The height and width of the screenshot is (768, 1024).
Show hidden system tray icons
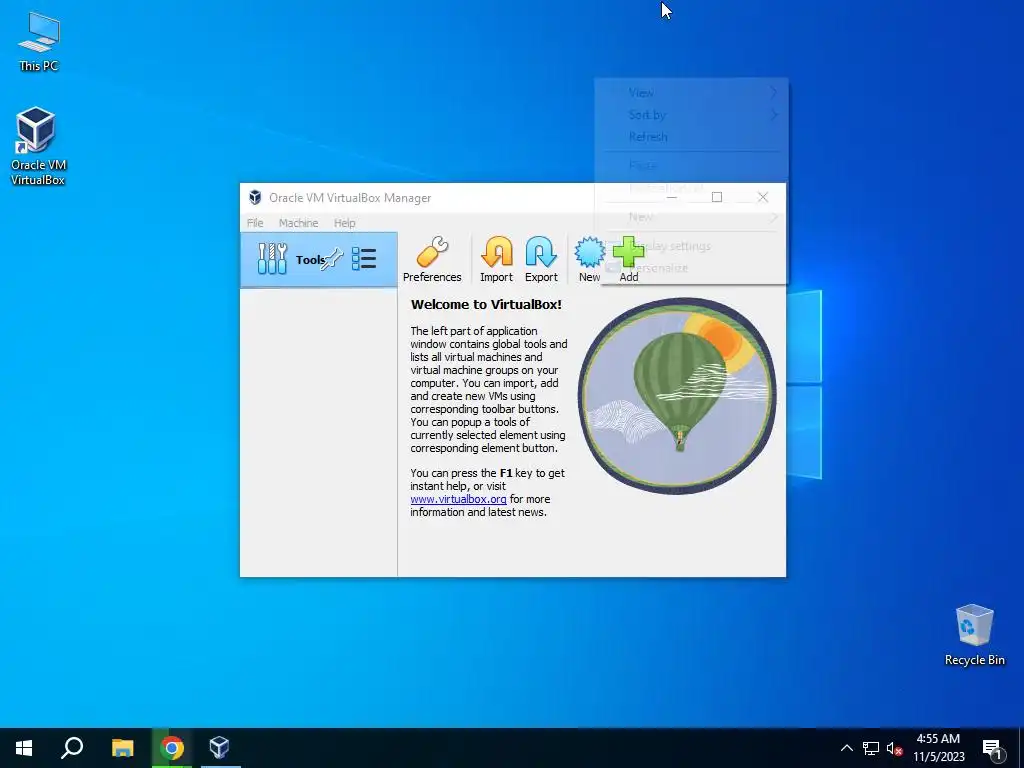pyautogui.click(x=846, y=748)
